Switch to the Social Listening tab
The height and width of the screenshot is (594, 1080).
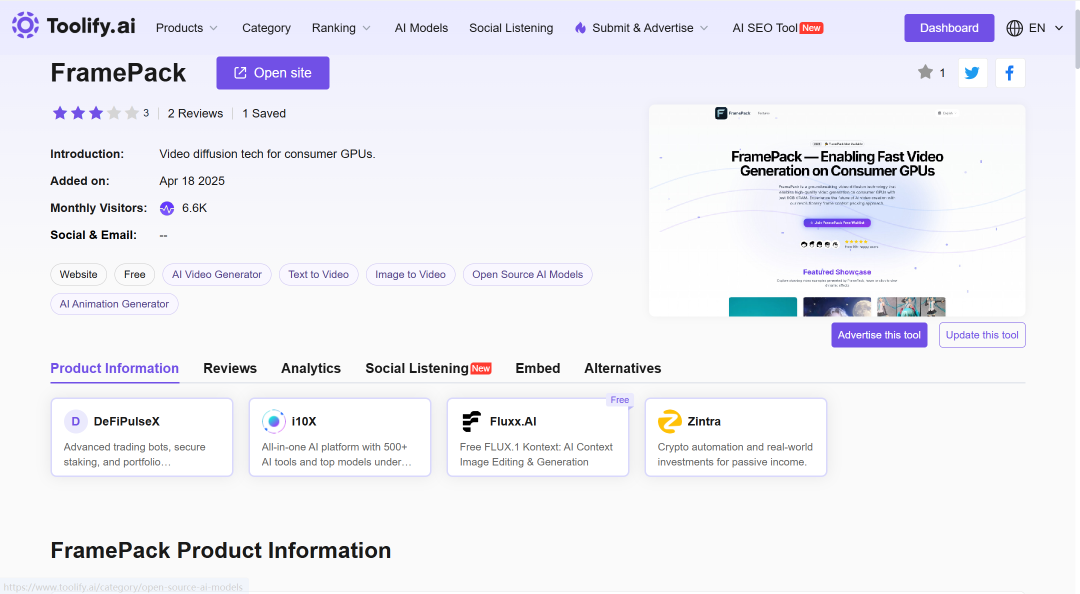pyautogui.click(x=428, y=369)
